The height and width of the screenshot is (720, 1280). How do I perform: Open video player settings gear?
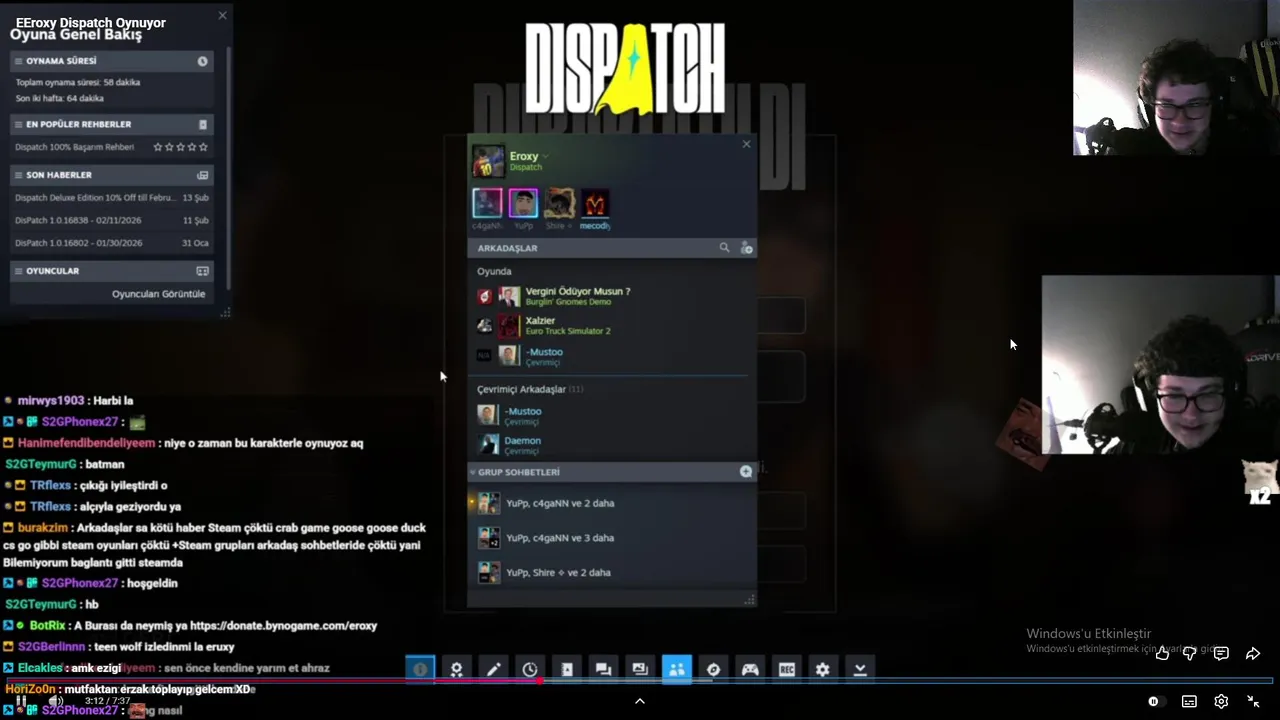pos(1221,702)
